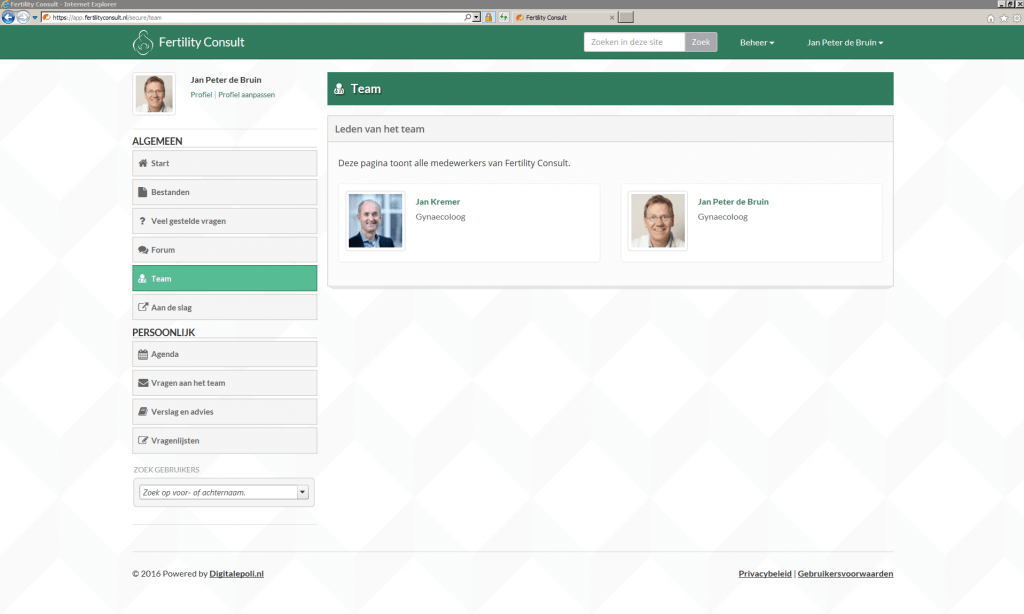
Task: Click the Team header doctor icon
Action: pyautogui.click(x=339, y=89)
